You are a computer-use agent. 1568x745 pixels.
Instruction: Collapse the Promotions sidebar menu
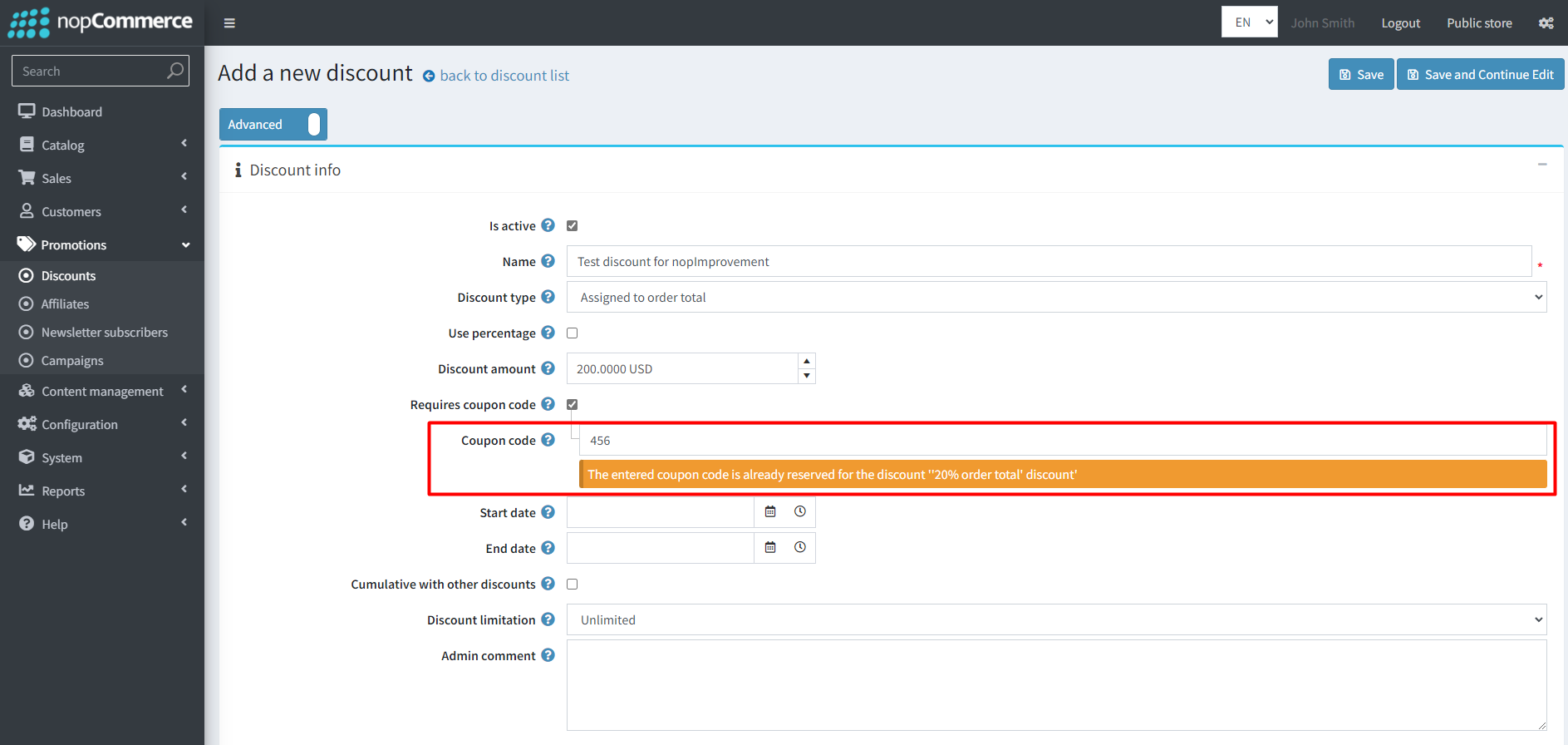(x=102, y=244)
